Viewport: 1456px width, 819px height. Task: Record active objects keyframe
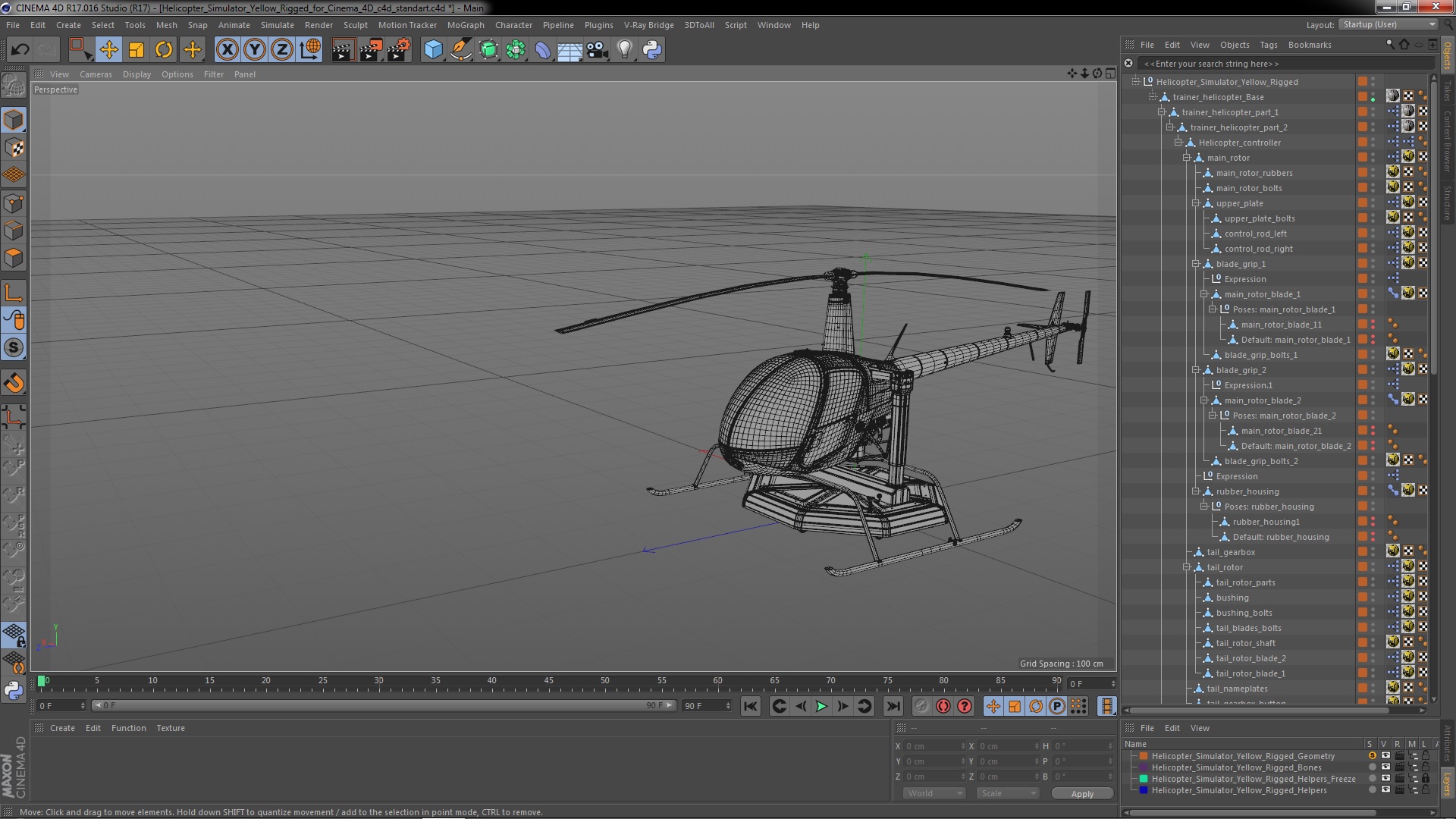click(x=921, y=706)
